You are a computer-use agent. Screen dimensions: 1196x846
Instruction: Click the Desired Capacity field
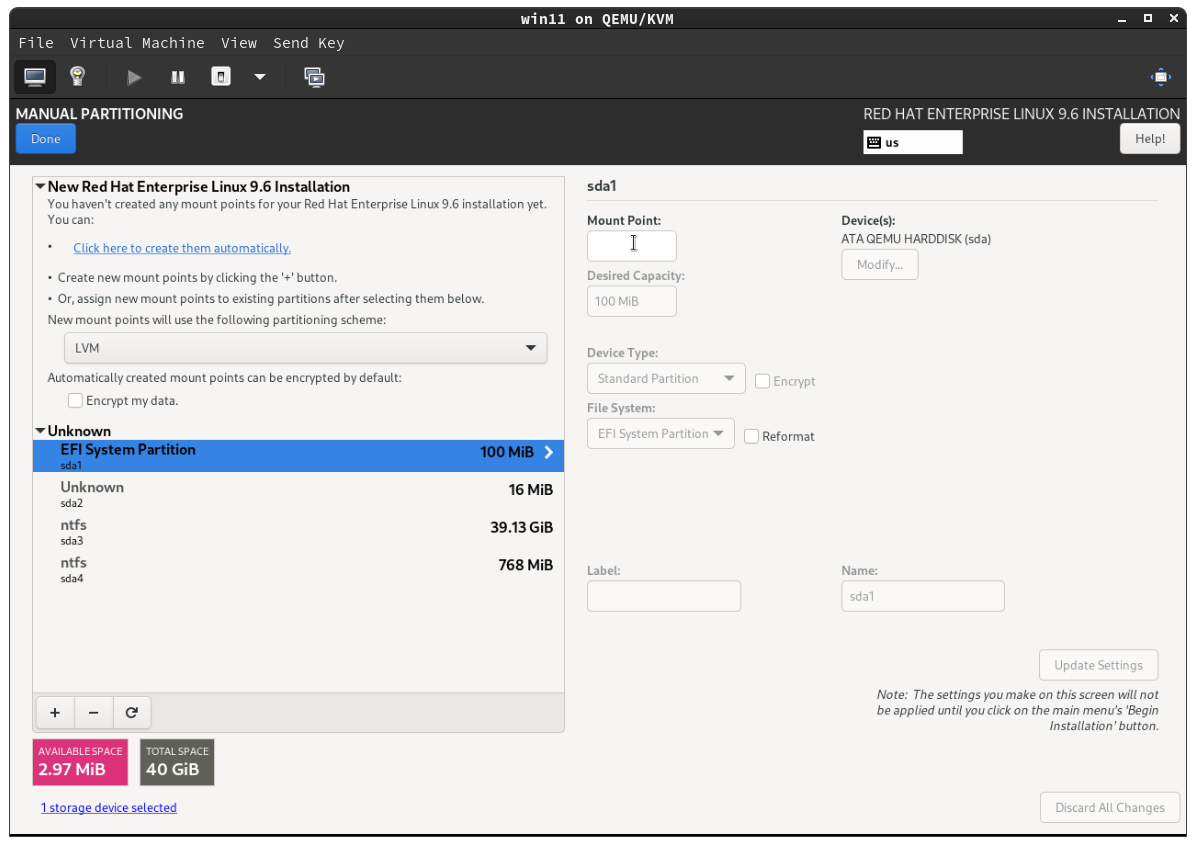[632, 301]
